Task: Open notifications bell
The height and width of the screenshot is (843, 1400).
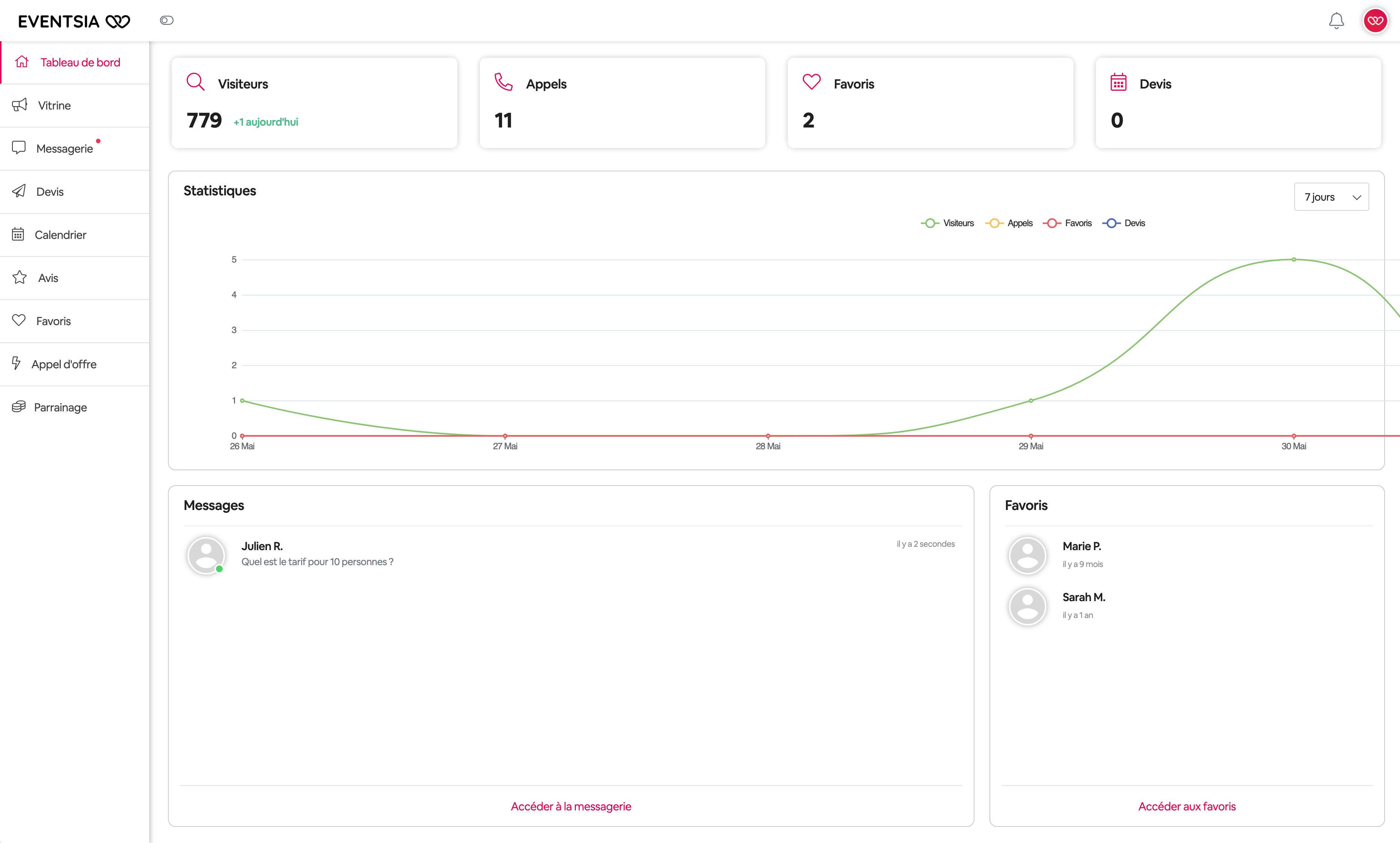Action: click(x=1336, y=21)
